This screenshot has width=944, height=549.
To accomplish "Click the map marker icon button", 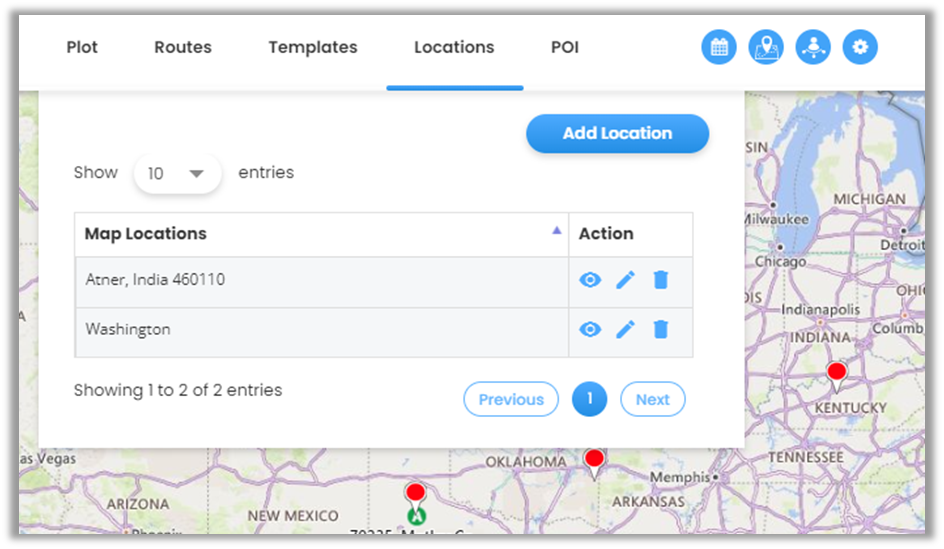I will 766,47.
